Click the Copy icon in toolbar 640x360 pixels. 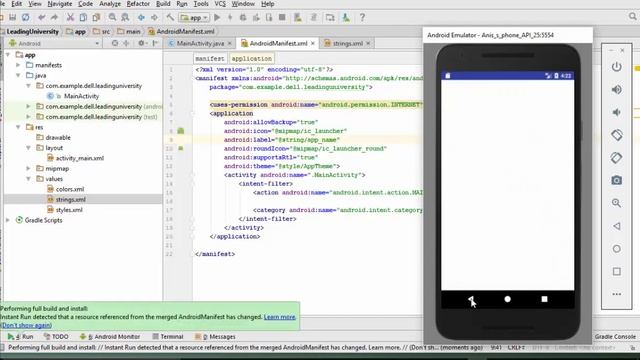[x=83, y=18]
